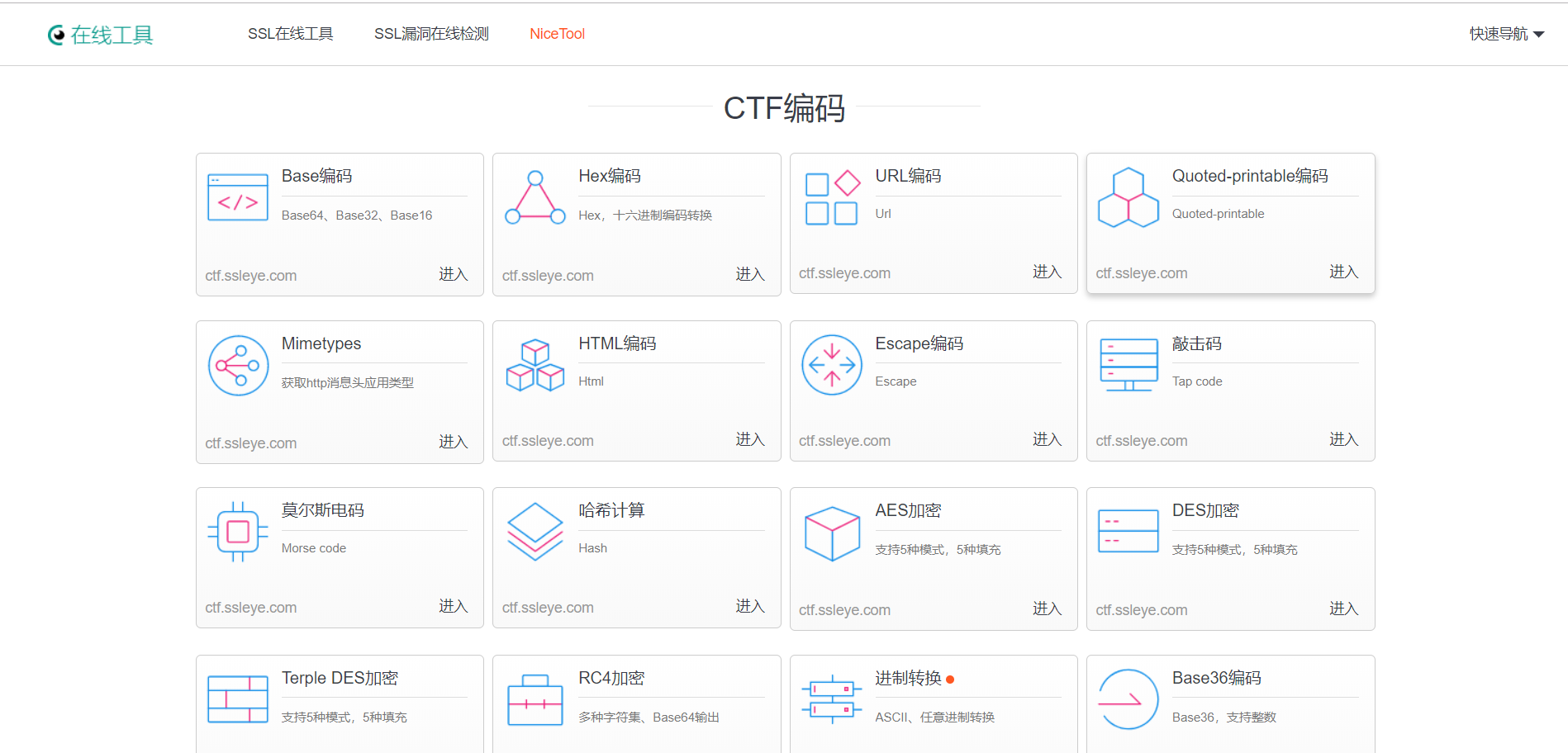Image resolution: width=1568 pixels, height=753 pixels.
Task: Click the Escape编码 arrows circle icon
Action: 832,365
